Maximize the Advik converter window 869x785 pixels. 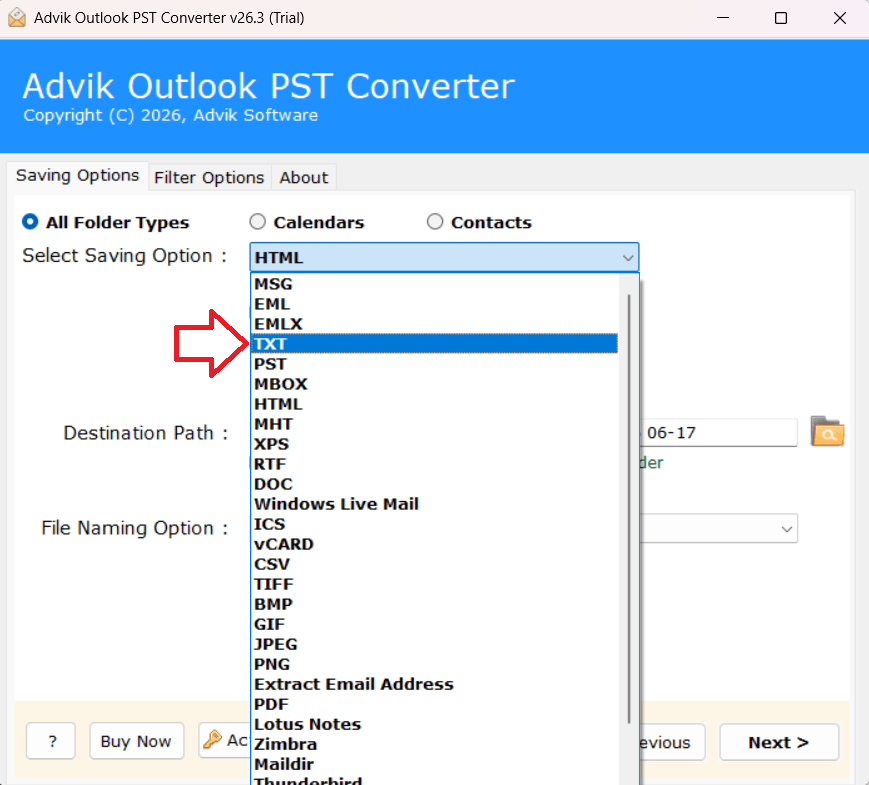[x=780, y=18]
